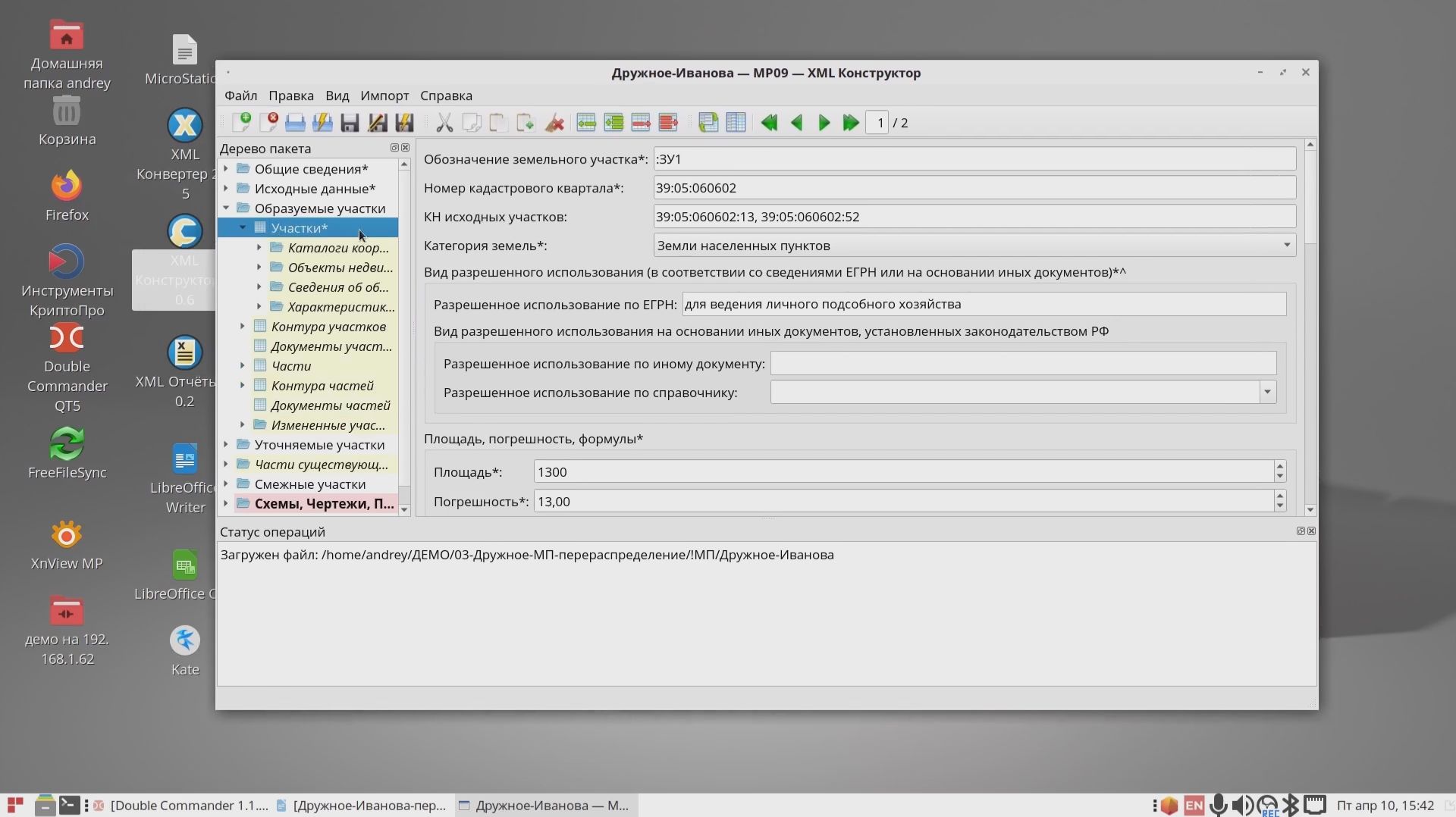Close the Статус операций panel
Image resolution: width=1456 pixels, height=817 pixels.
pos(1311,531)
